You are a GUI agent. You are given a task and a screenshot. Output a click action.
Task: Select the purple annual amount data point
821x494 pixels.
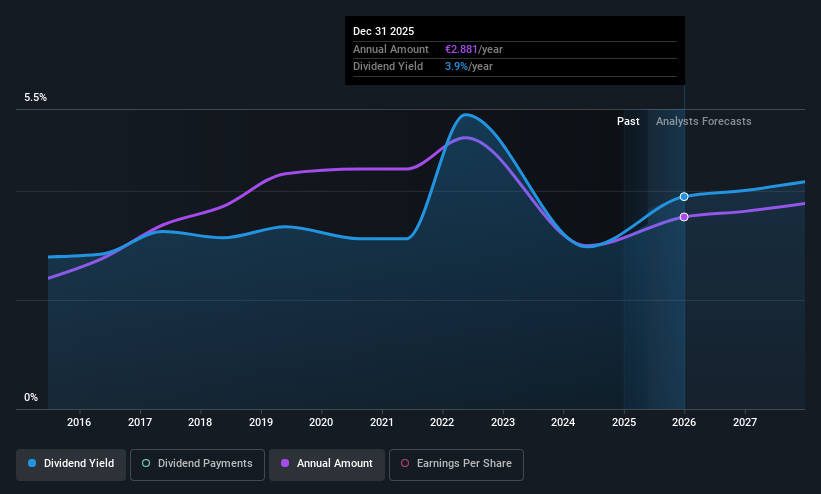point(684,217)
